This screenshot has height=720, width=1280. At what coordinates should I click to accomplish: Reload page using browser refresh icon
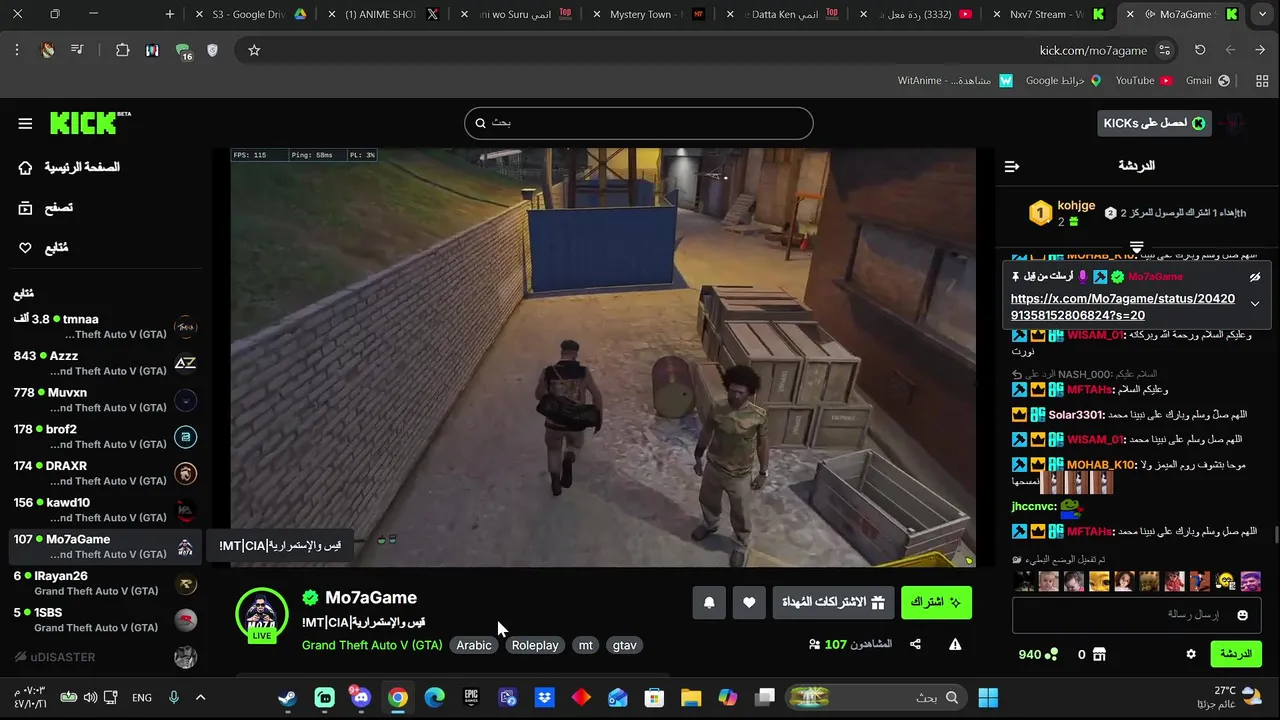(1200, 50)
